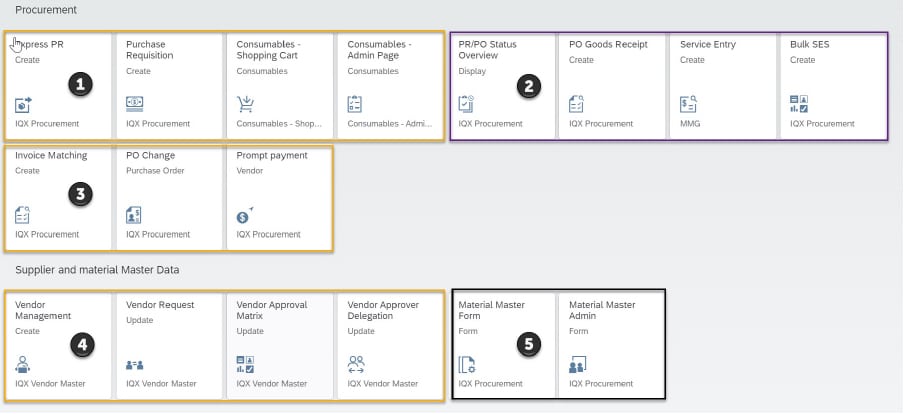The width and height of the screenshot is (904, 414).
Task: Select the Procurement group heading
Action: click(x=46, y=10)
